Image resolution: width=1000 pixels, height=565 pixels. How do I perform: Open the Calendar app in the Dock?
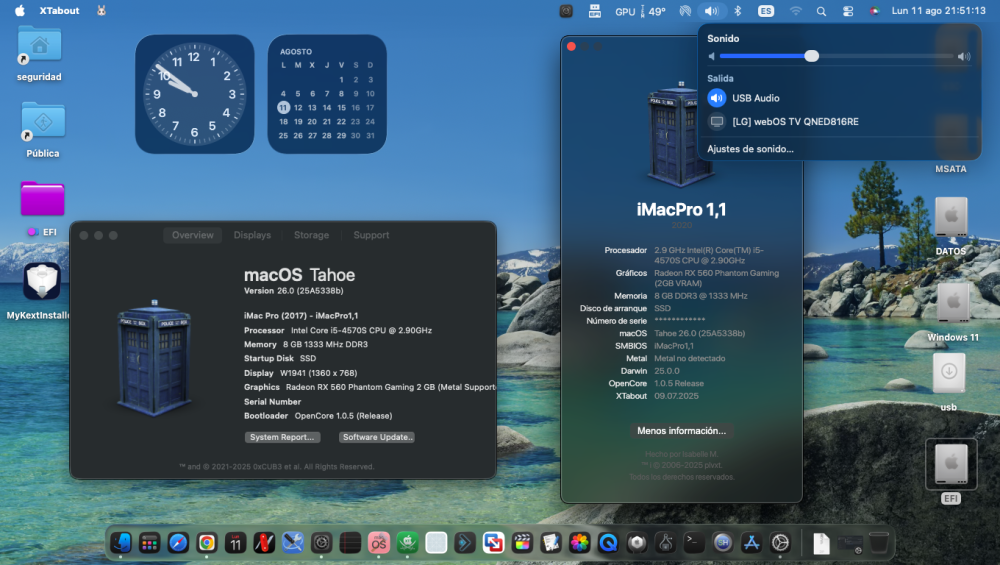pyautogui.click(x=235, y=543)
